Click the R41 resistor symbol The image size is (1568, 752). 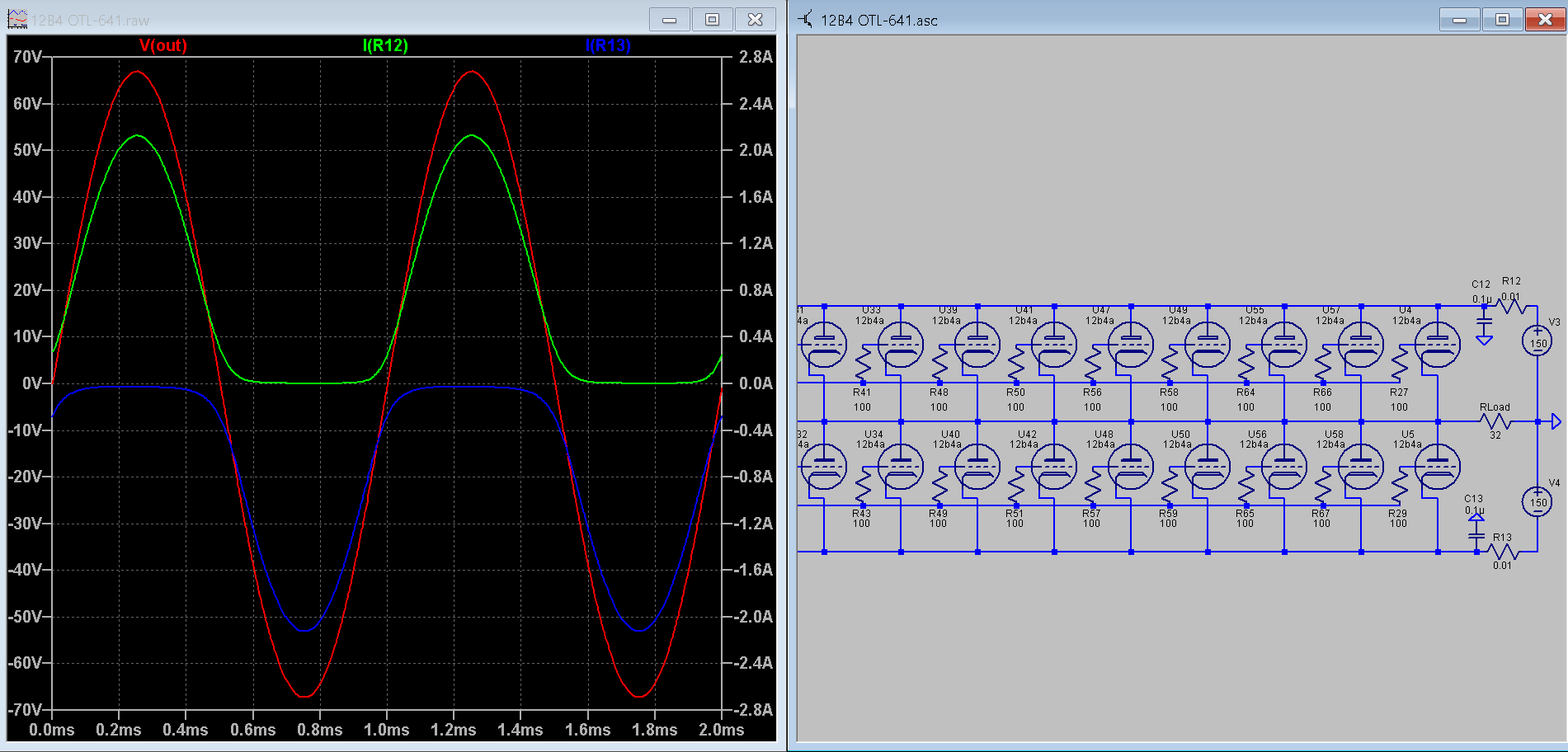(863, 364)
